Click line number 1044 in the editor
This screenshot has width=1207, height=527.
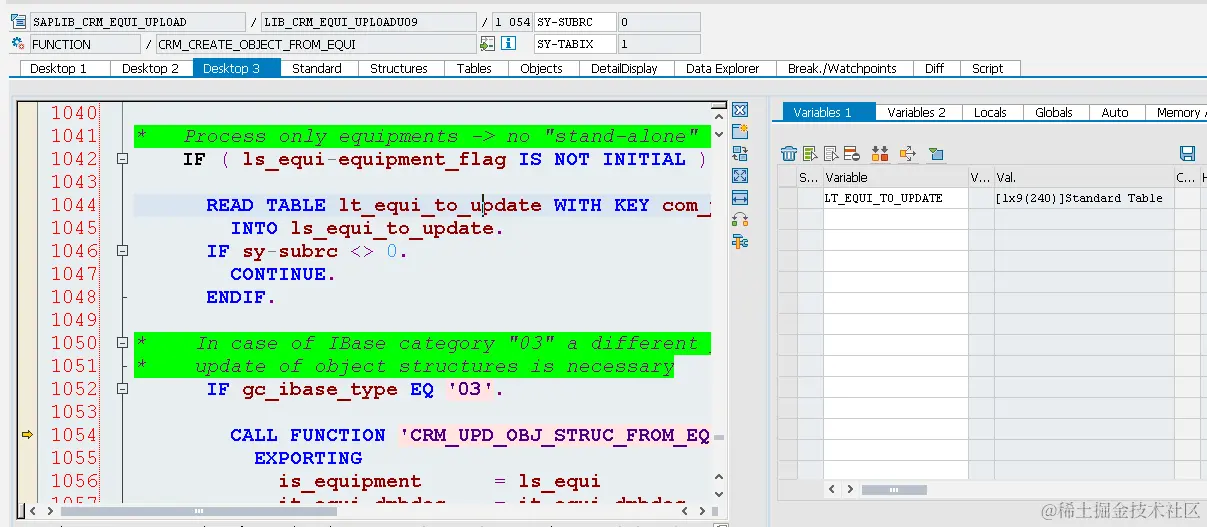(75, 205)
